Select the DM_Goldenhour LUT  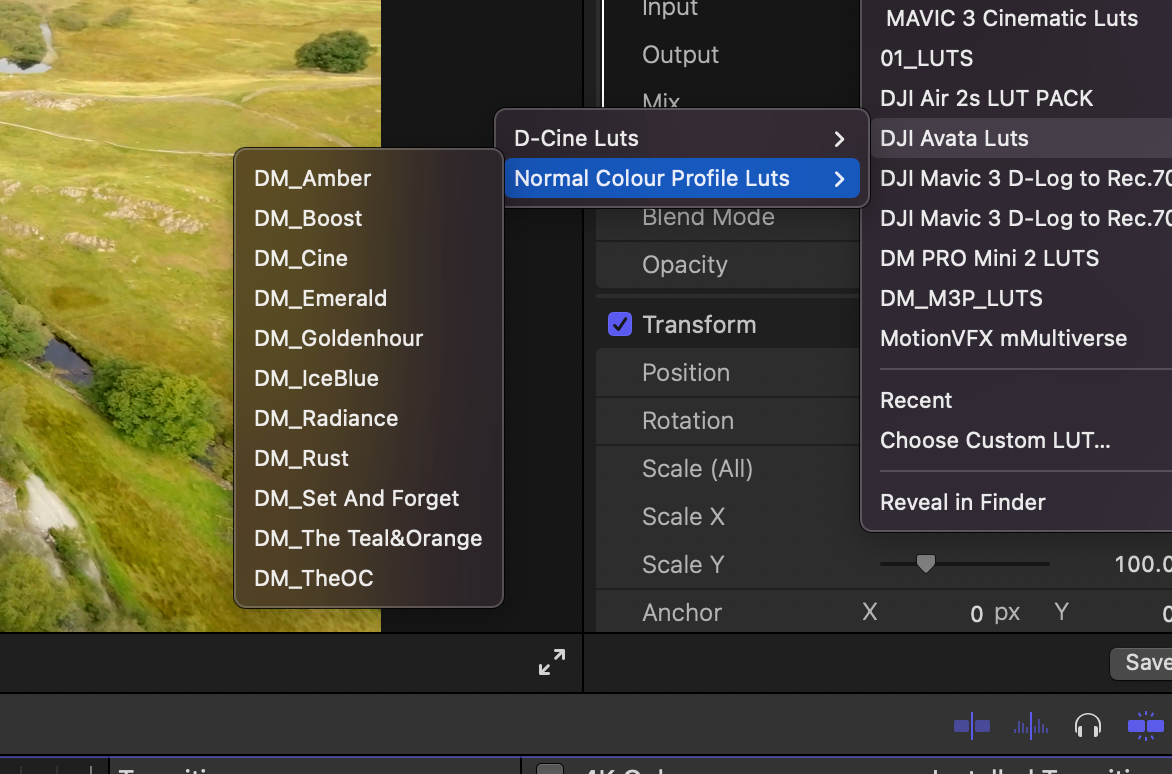click(338, 338)
